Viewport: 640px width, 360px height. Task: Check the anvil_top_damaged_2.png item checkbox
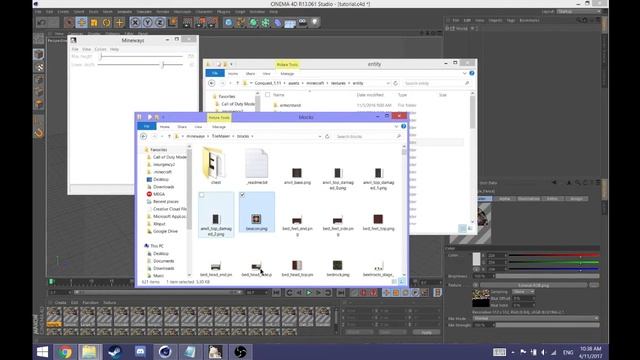pos(202,195)
